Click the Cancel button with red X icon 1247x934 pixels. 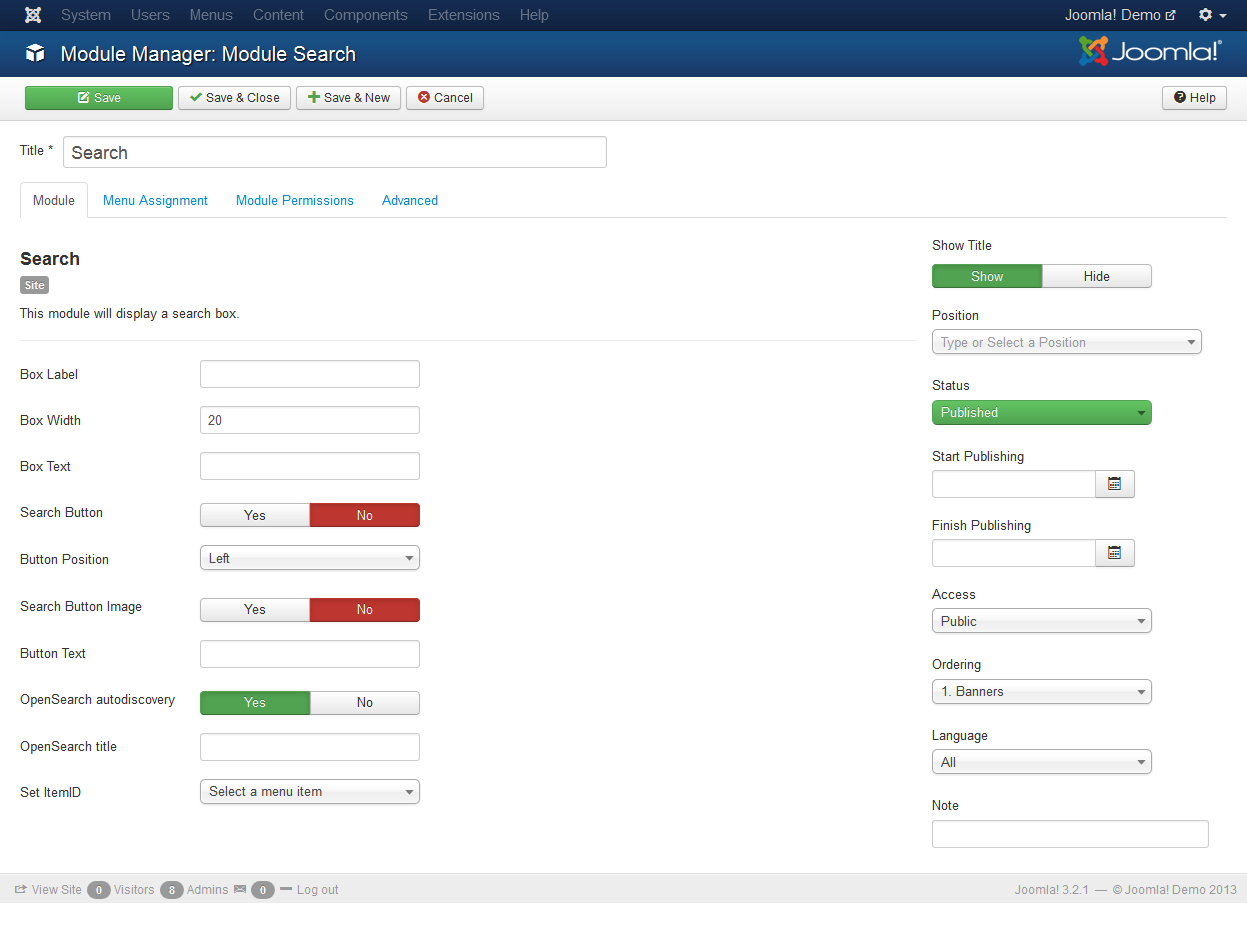click(445, 98)
